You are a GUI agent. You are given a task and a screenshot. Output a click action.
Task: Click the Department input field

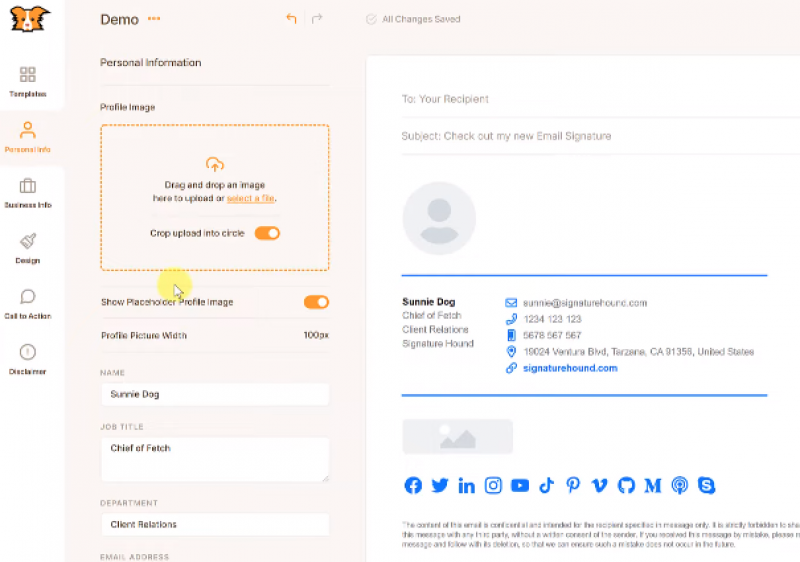[214, 524]
